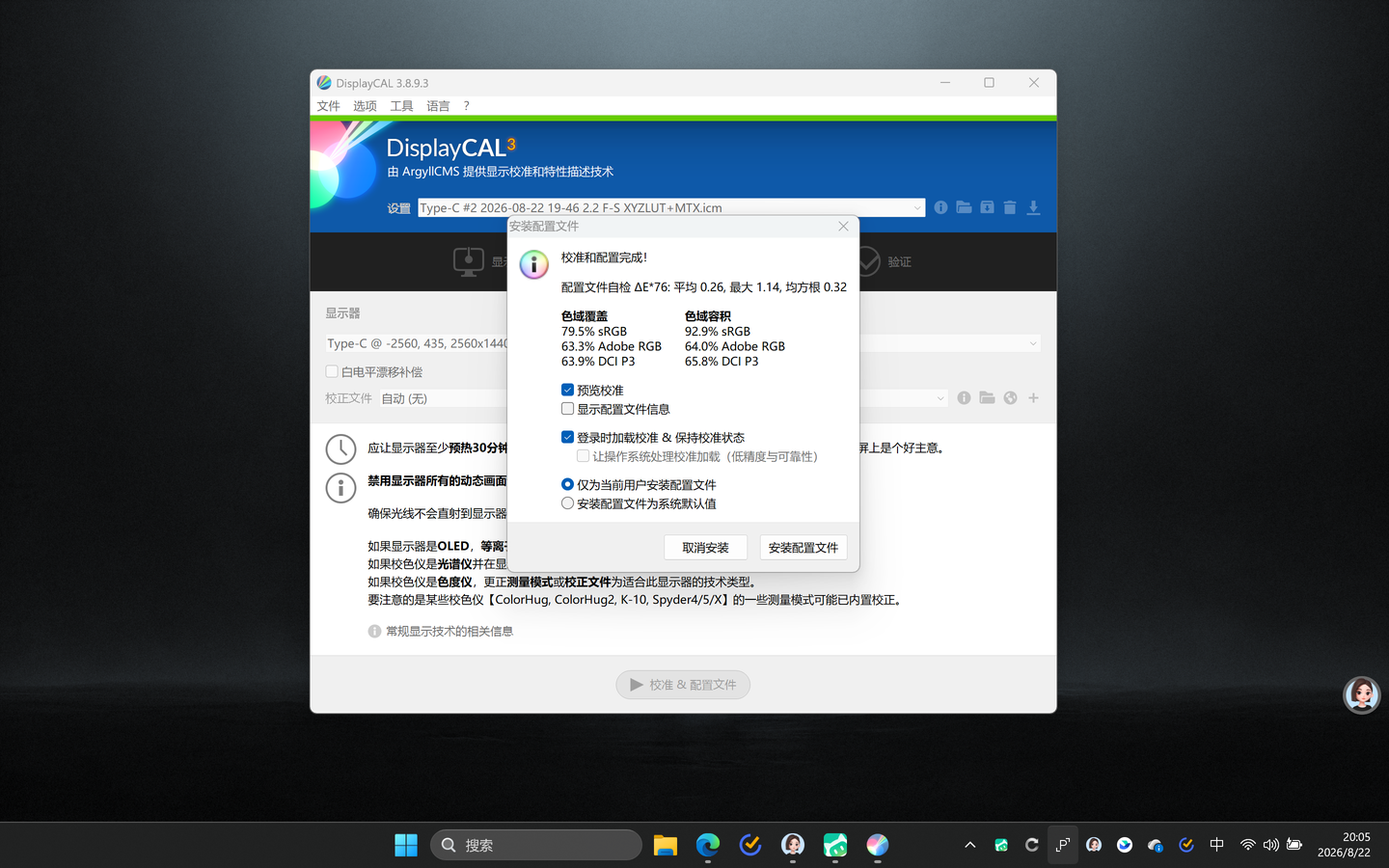Switch the 中 input method indicator
Image resolution: width=1389 pixels, height=868 pixels.
(x=1217, y=845)
